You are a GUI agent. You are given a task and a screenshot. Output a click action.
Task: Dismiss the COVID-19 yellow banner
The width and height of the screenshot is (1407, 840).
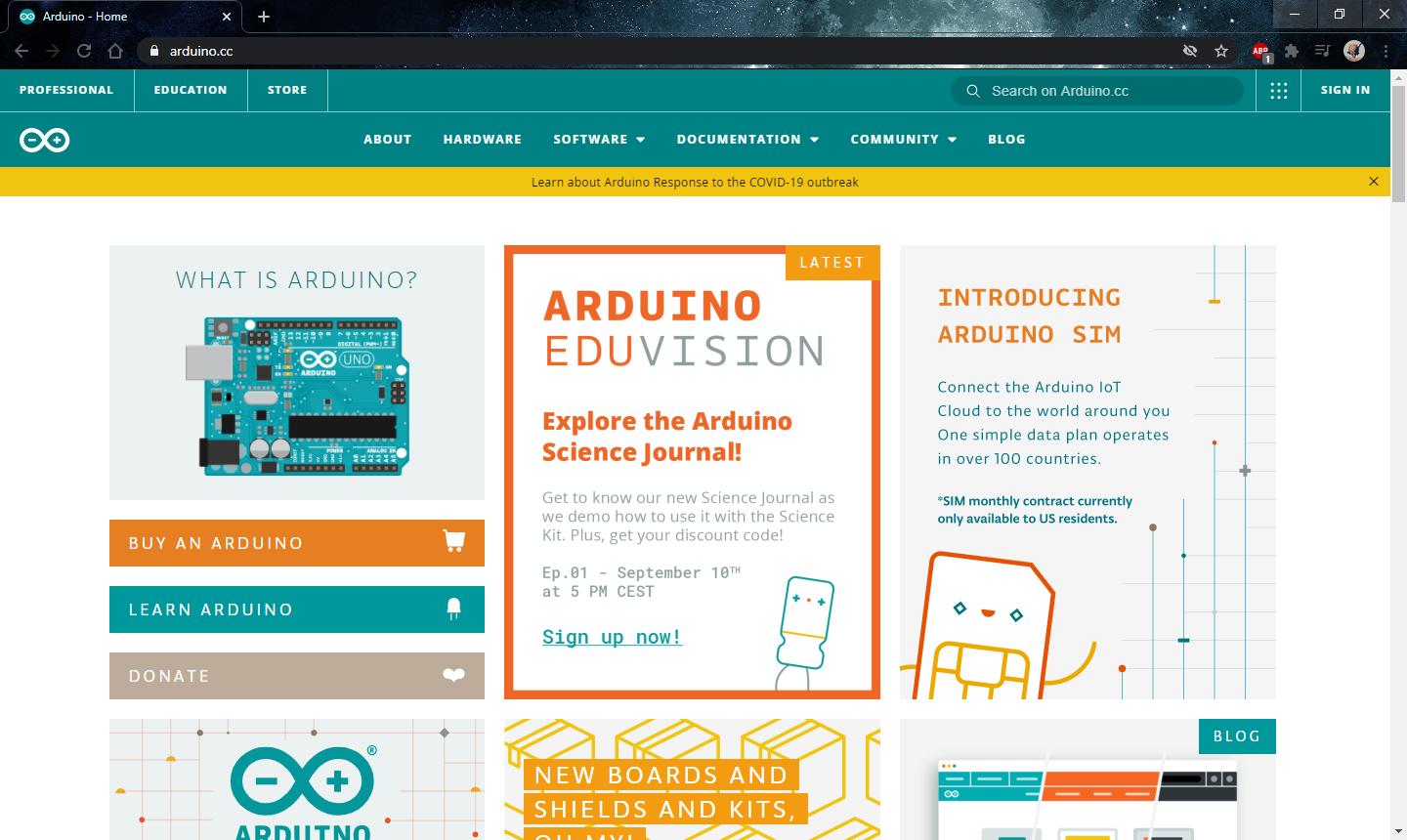[x=1374, y=182]
